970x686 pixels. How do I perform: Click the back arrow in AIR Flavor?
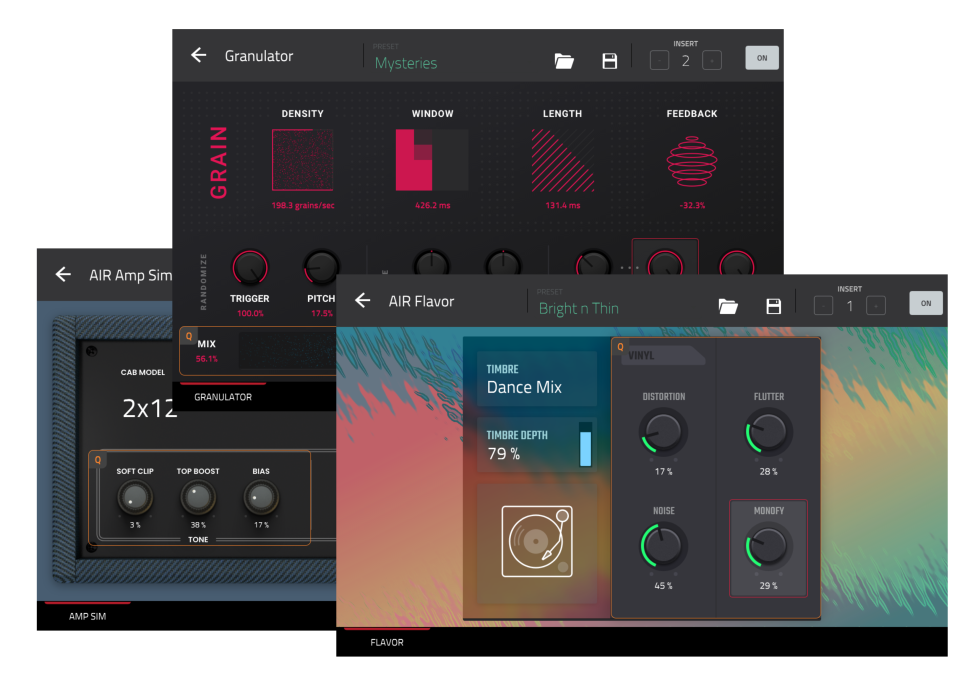tap(362, 301)
